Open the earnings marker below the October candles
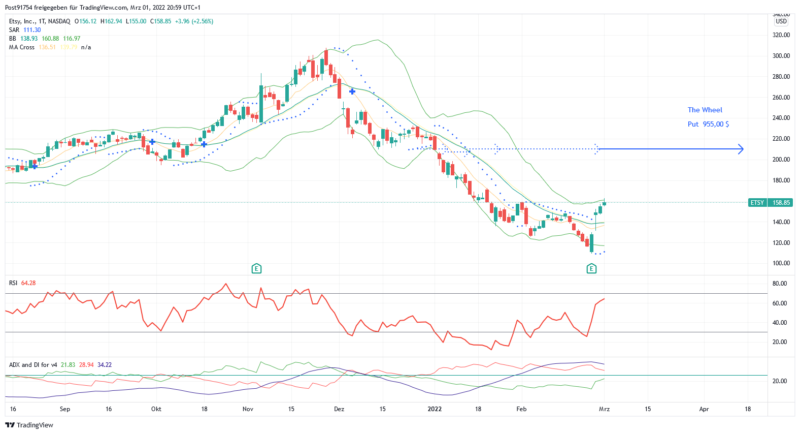 coord(257,268)
